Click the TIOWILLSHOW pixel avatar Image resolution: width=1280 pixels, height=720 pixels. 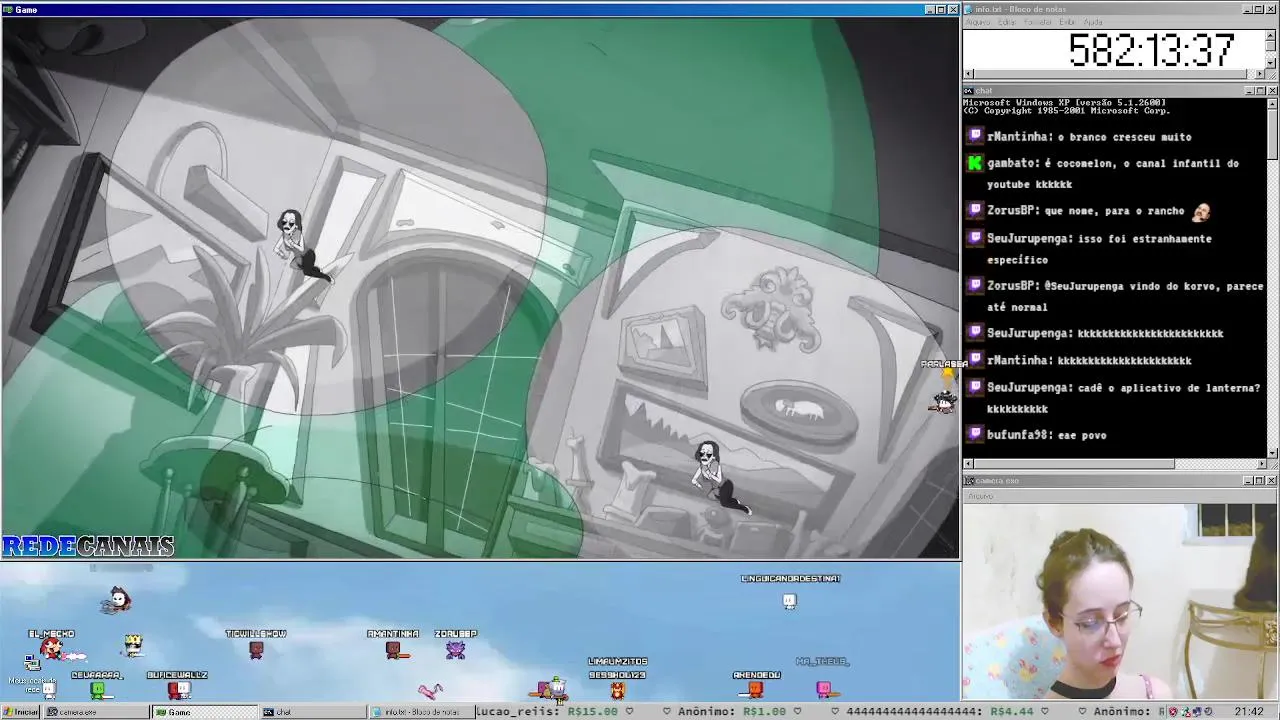256,650
